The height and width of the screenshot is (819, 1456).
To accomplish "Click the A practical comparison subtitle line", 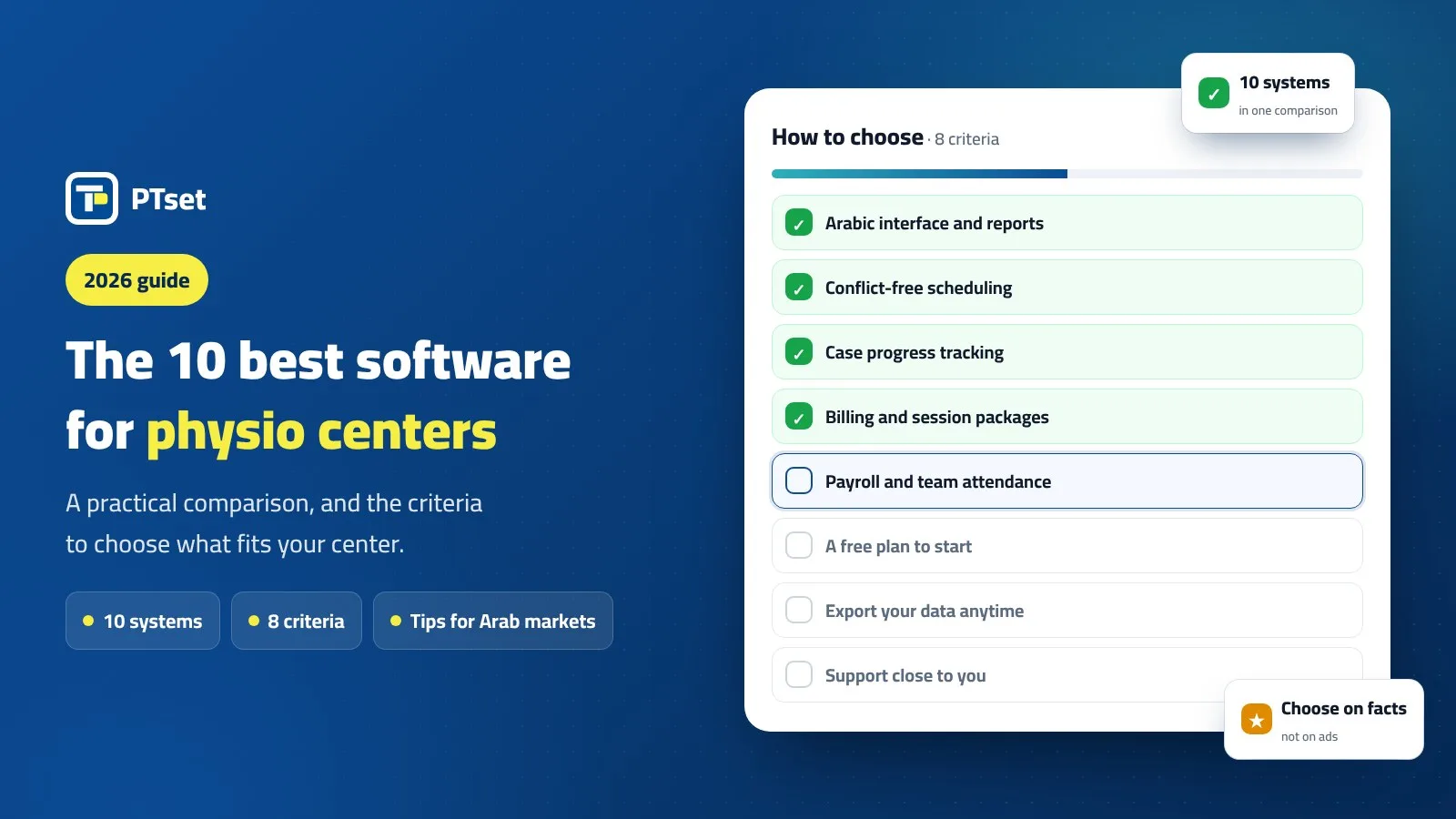I will click(274, 503).
